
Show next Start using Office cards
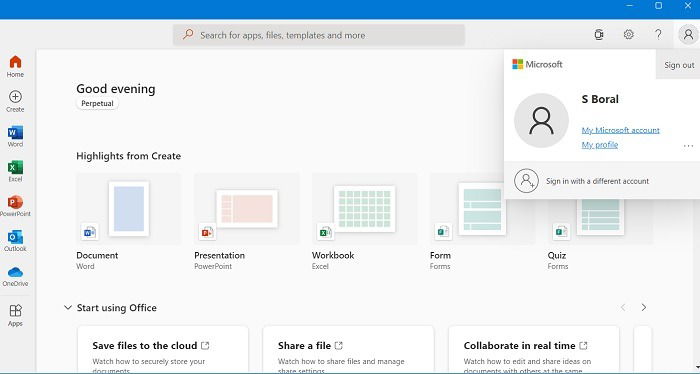(x=644, y=308)
